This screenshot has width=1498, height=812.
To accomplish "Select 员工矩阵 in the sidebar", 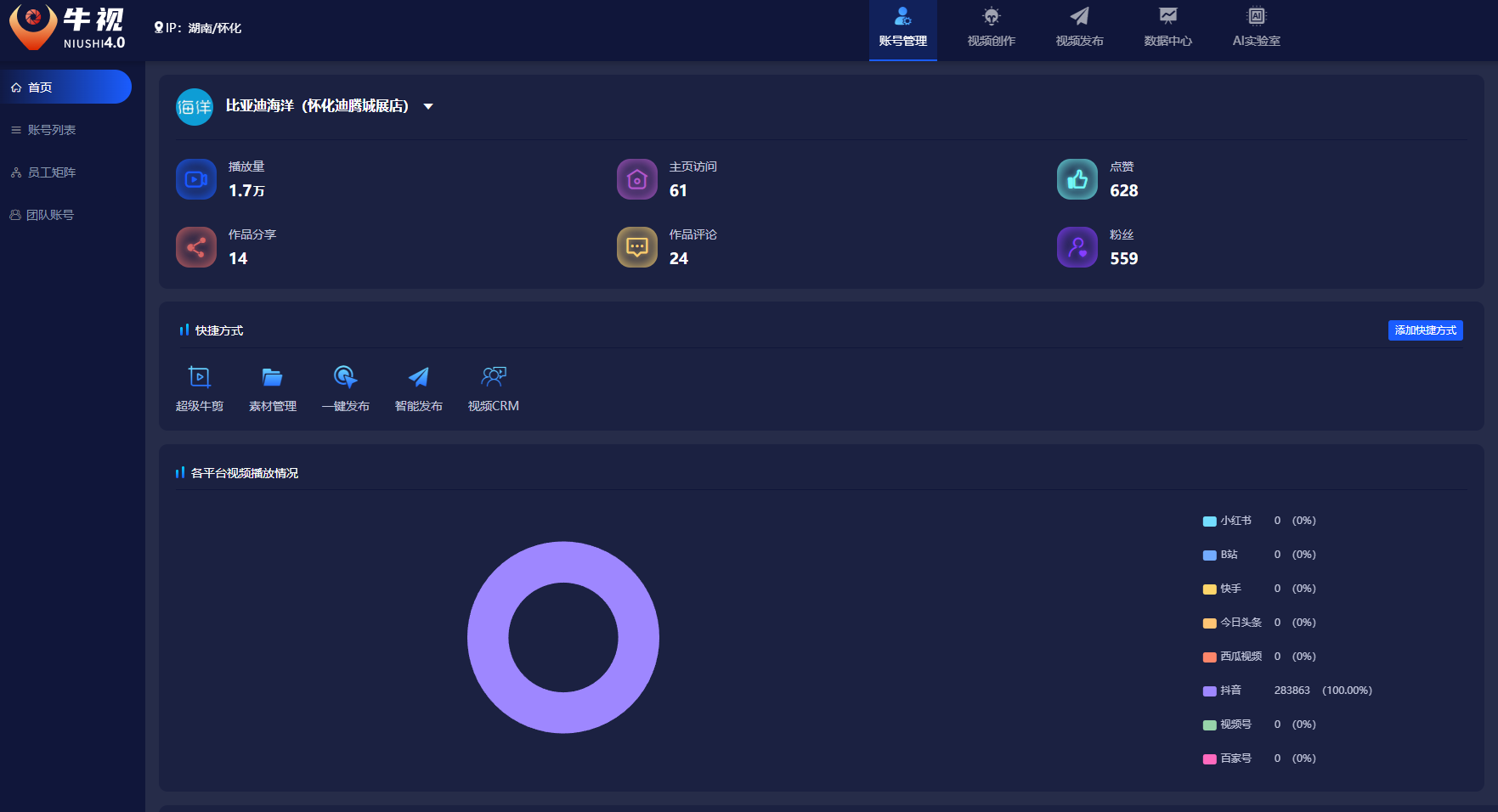I will click(x=52, y=172).
